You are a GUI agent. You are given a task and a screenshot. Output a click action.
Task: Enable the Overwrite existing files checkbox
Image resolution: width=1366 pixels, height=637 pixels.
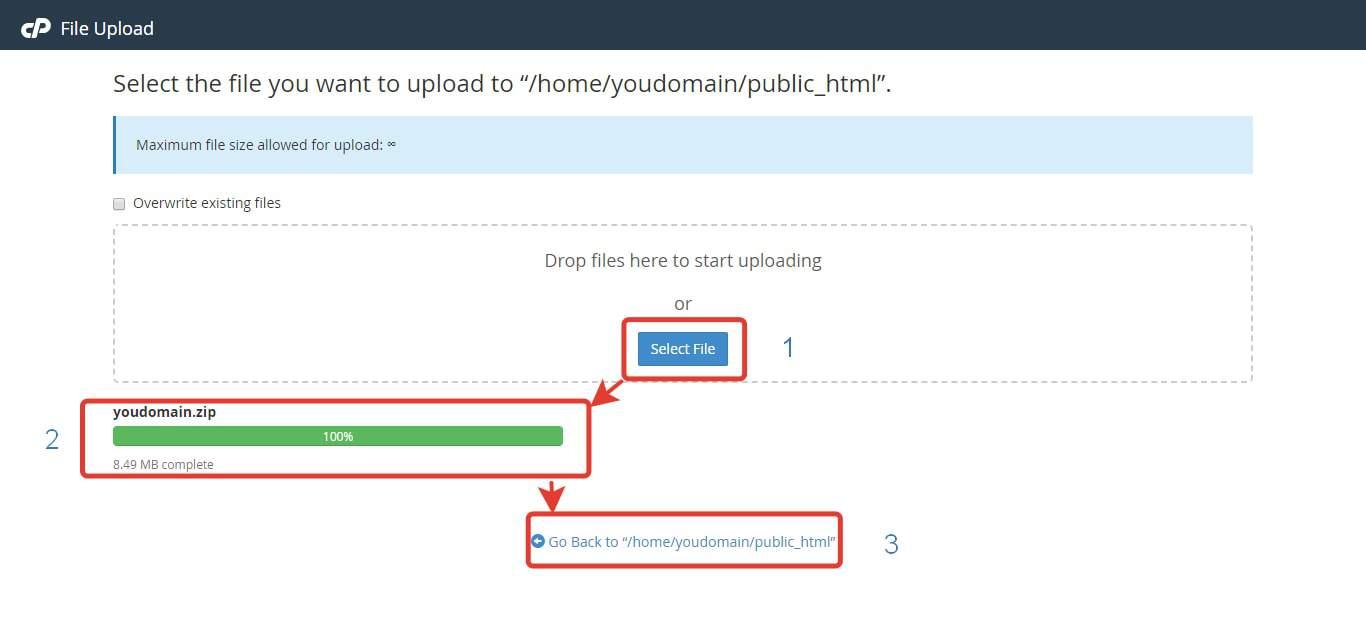120,204
